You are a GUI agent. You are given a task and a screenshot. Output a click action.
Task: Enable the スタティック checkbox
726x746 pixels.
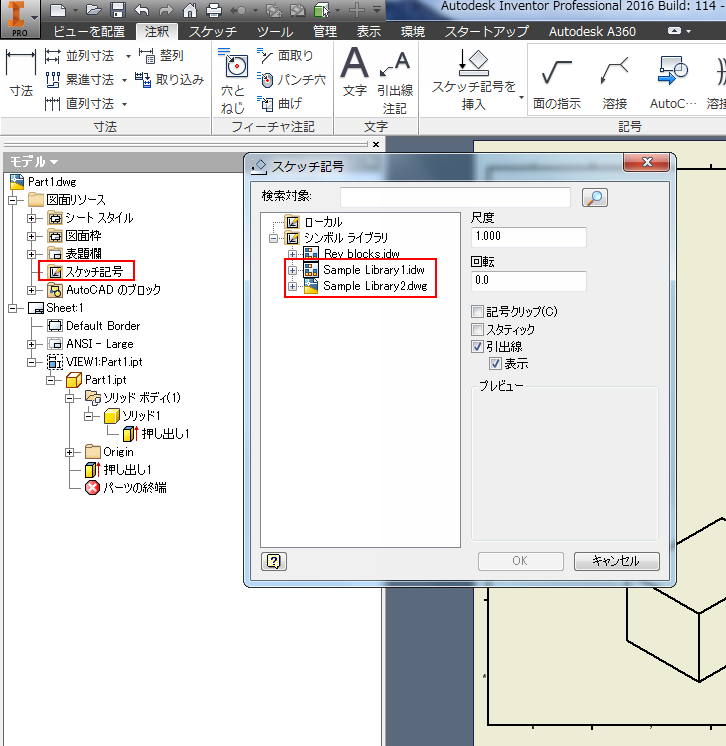pos(477,329)
